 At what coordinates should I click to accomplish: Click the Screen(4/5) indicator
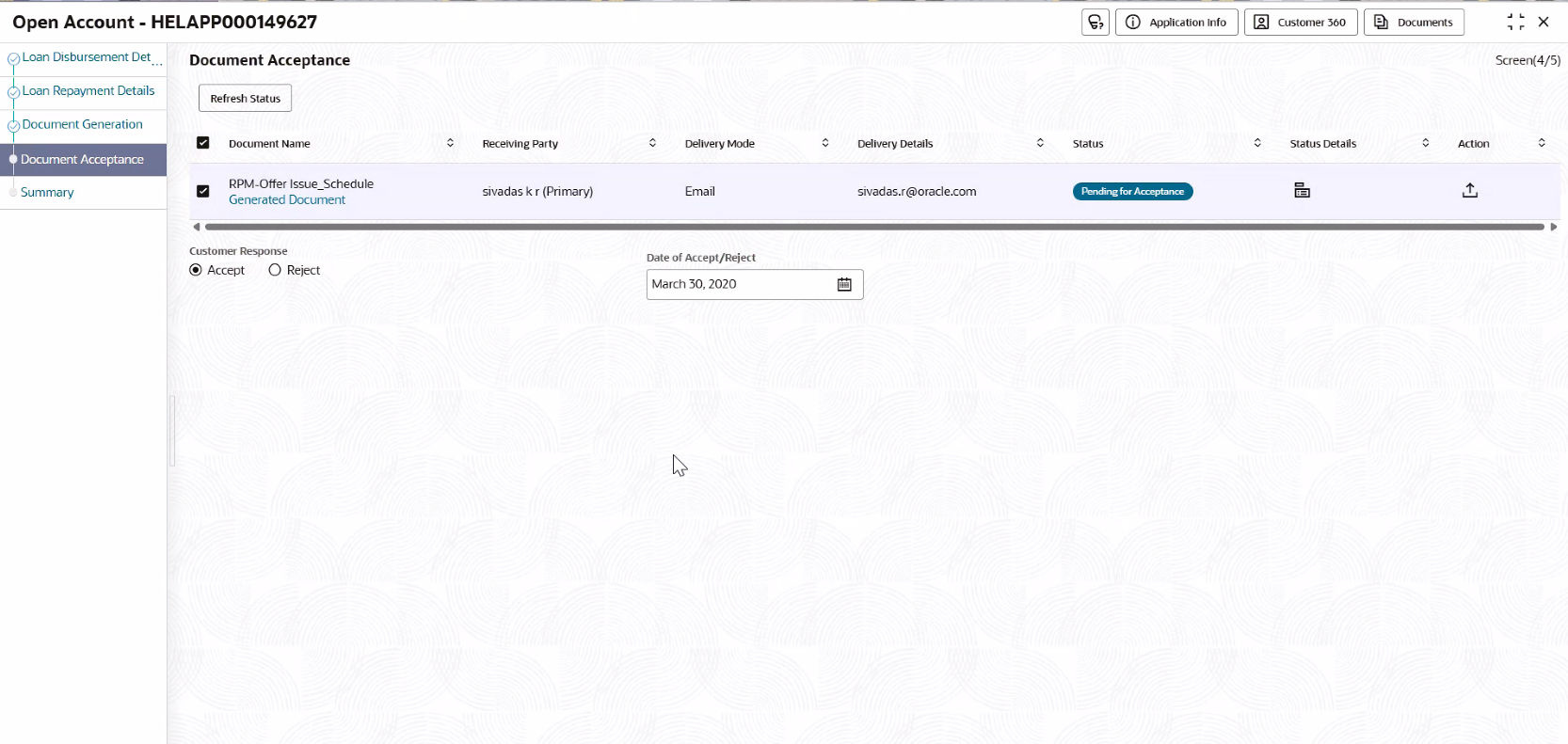[1528, 60]
